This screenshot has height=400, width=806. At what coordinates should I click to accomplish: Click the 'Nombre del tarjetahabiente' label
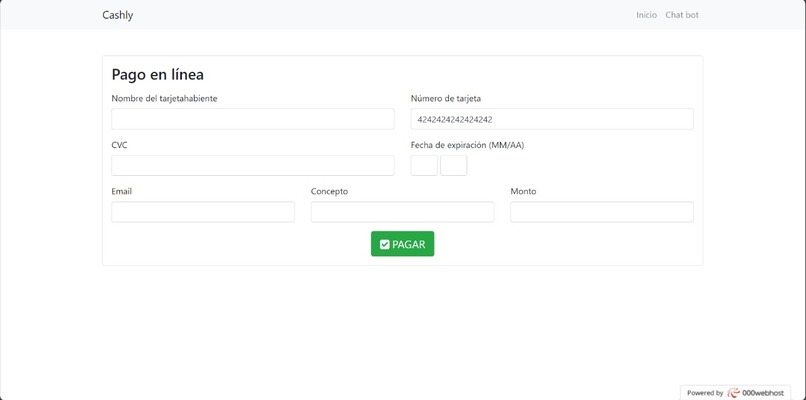(x=164, y=99)
